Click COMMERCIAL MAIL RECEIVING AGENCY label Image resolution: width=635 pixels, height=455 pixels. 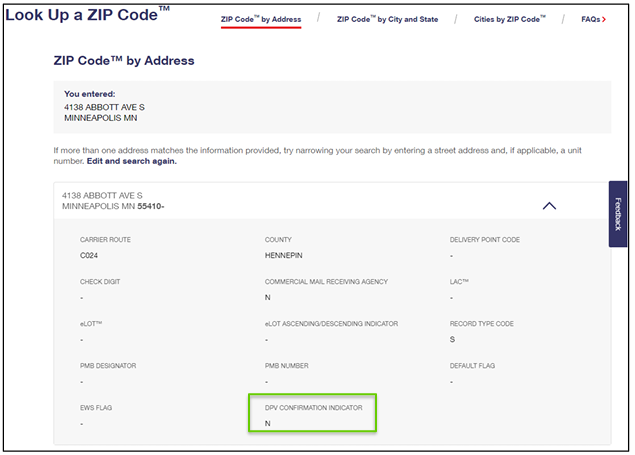(x=326, y=282)
